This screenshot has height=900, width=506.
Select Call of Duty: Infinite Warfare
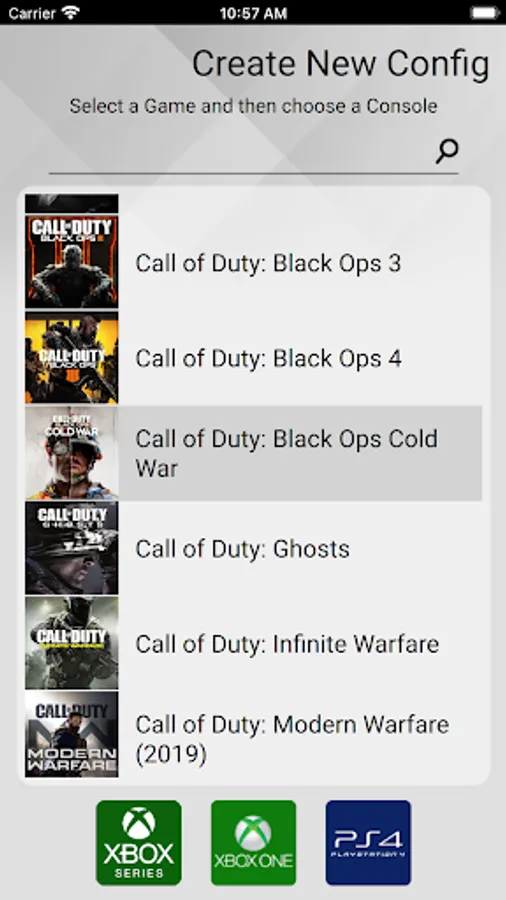point(253,643)
